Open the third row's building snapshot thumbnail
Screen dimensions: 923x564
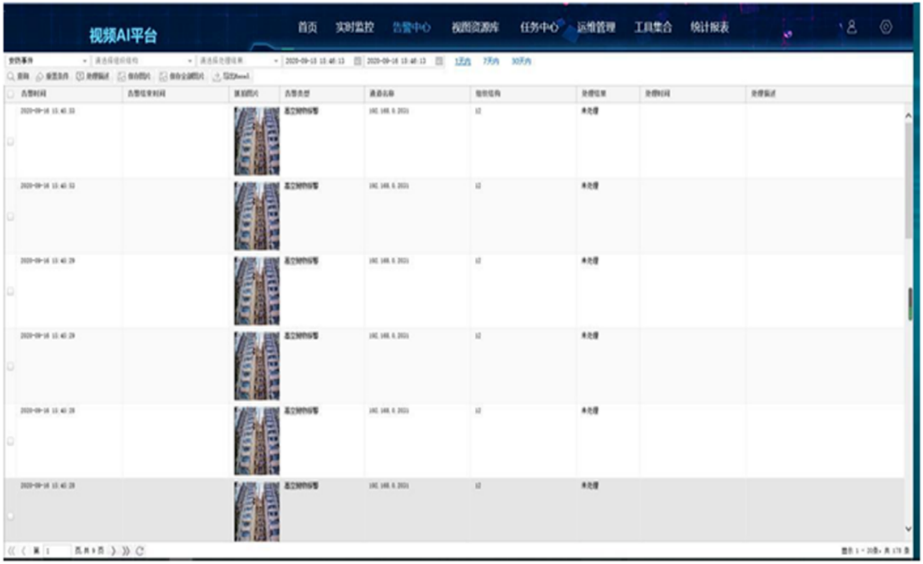(257, 291)
